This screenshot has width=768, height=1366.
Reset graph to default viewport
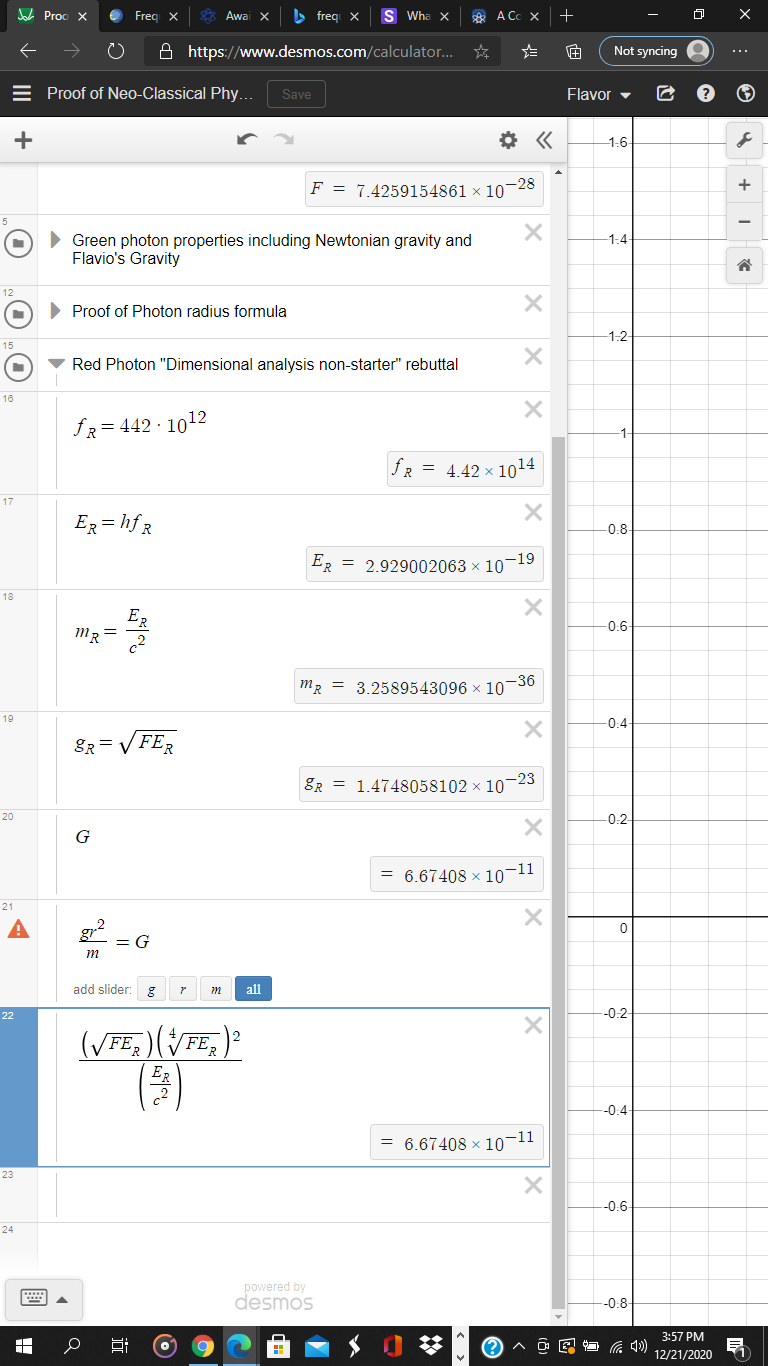[x=743, y=265]
